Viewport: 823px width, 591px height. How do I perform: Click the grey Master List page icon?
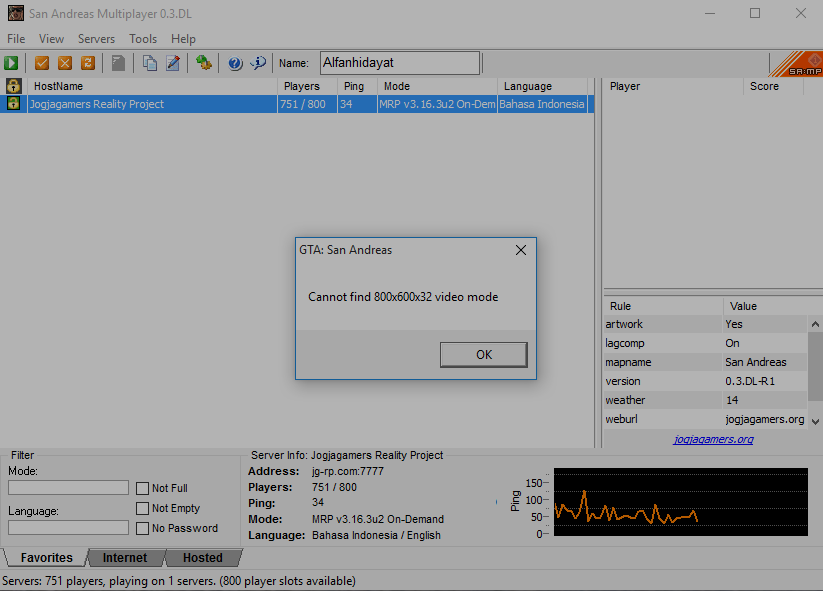coord(119,63)
